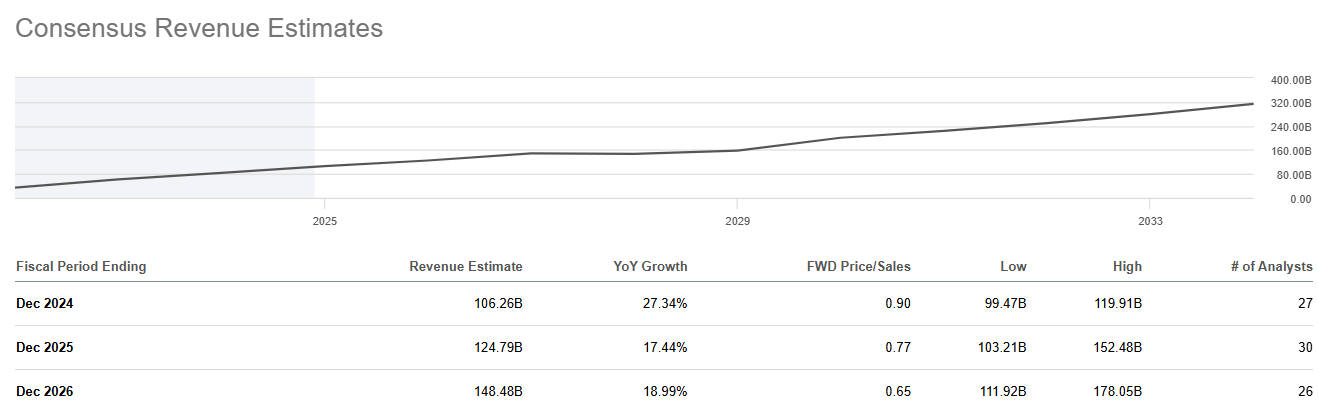Click the shaded historical region of the chart

164,120
